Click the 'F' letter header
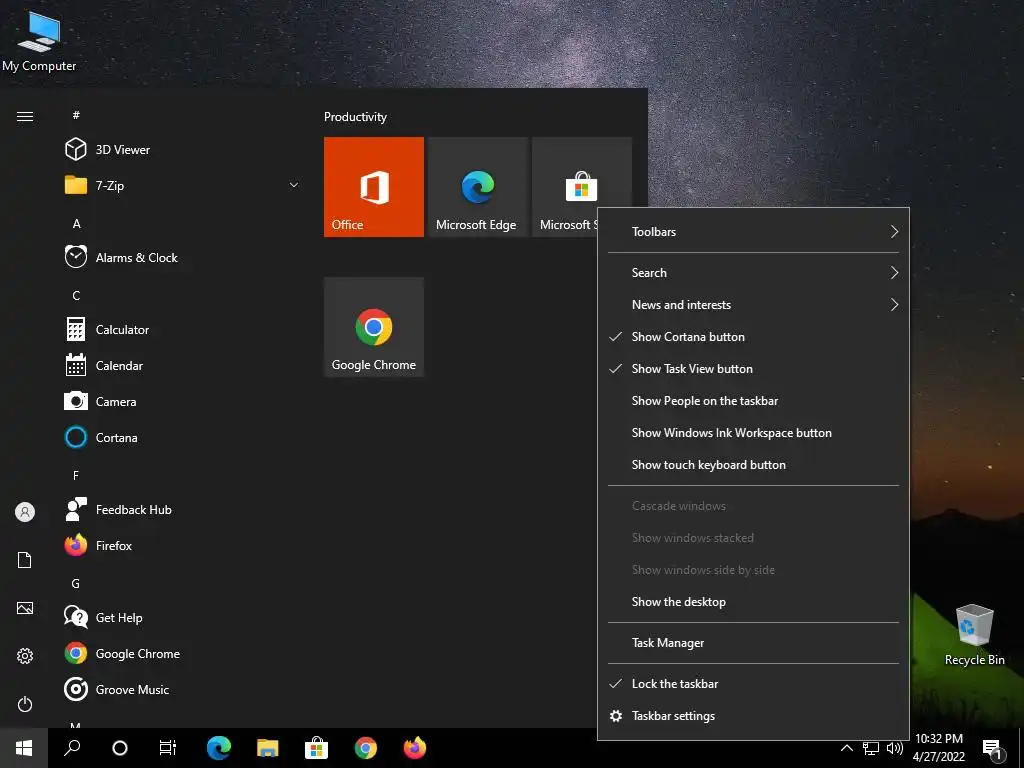1024x768 pixels. [76, 475]
